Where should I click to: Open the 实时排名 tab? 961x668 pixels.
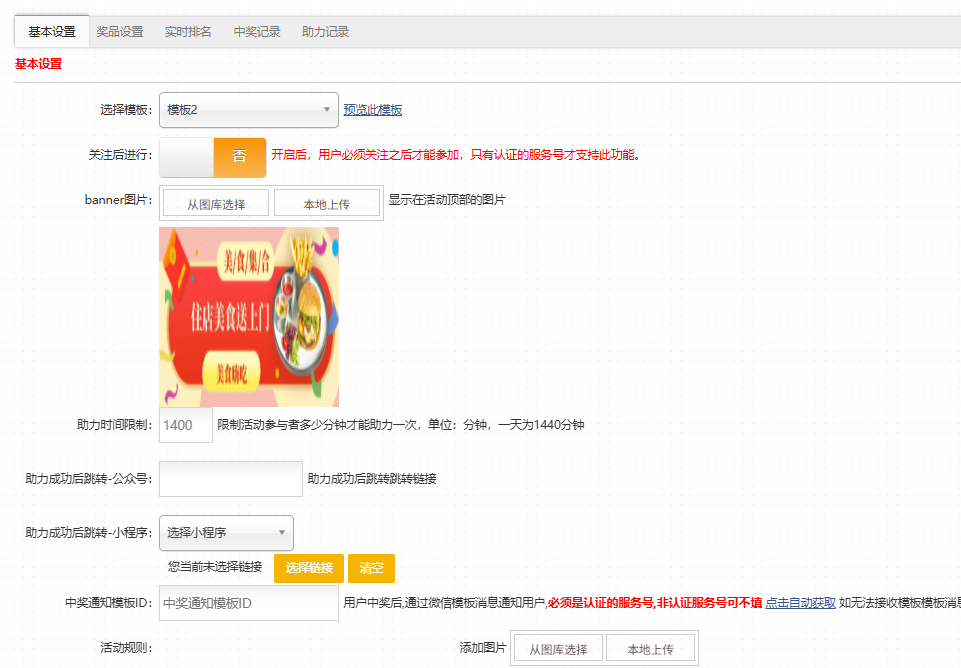pos(188,32)
